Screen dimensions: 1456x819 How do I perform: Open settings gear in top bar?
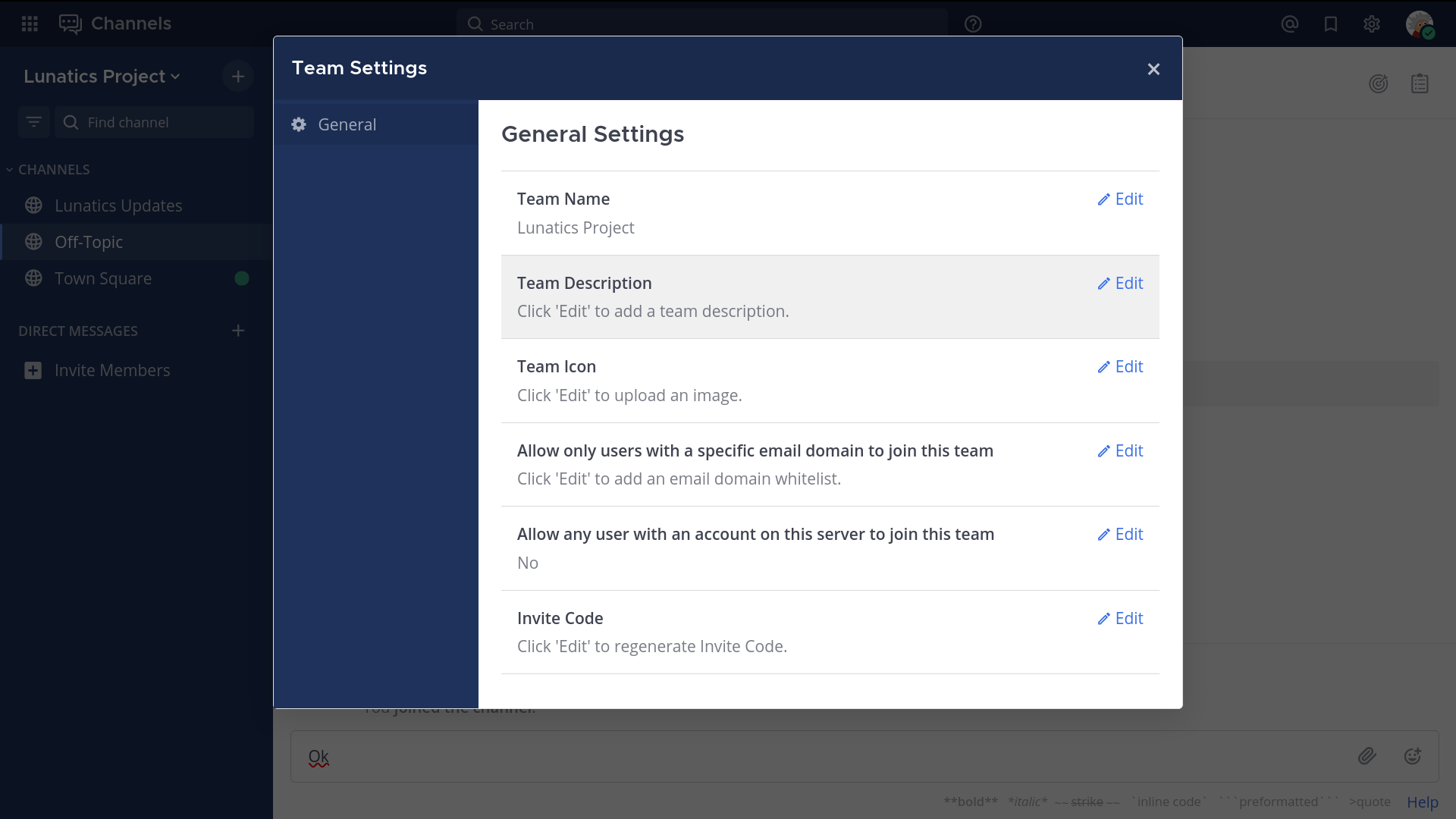(1371, 24)
